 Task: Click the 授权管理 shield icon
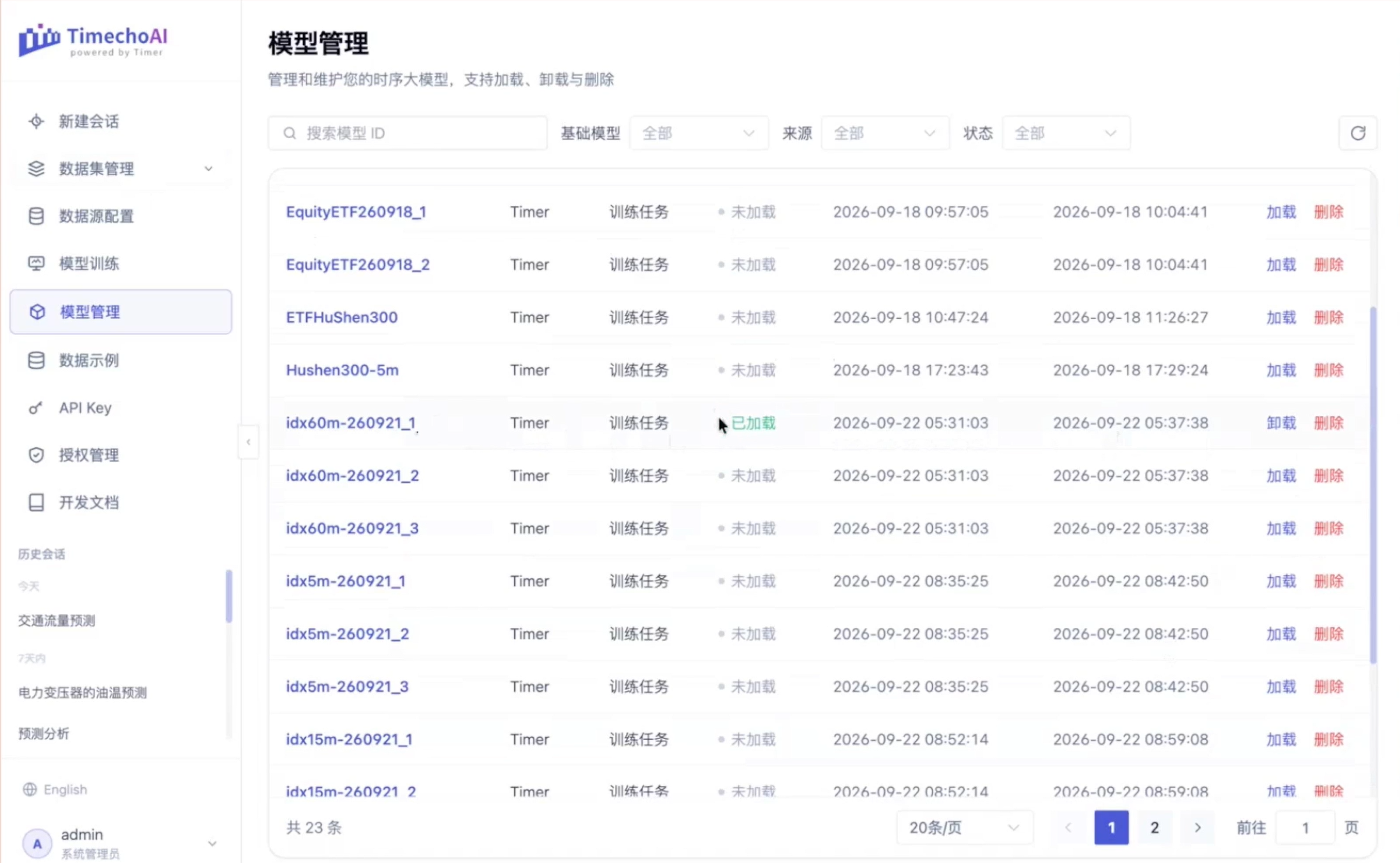tap(36, 455)
